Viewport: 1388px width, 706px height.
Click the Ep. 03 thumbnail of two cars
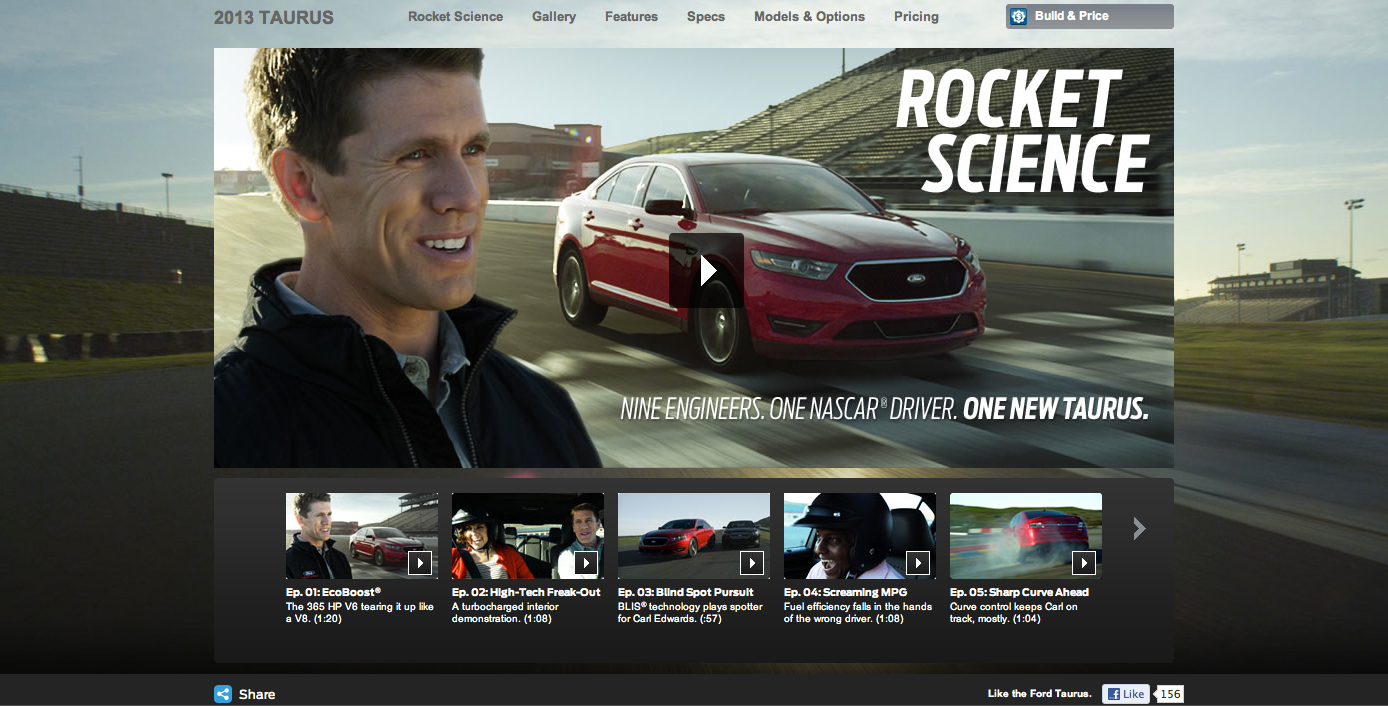694,536
